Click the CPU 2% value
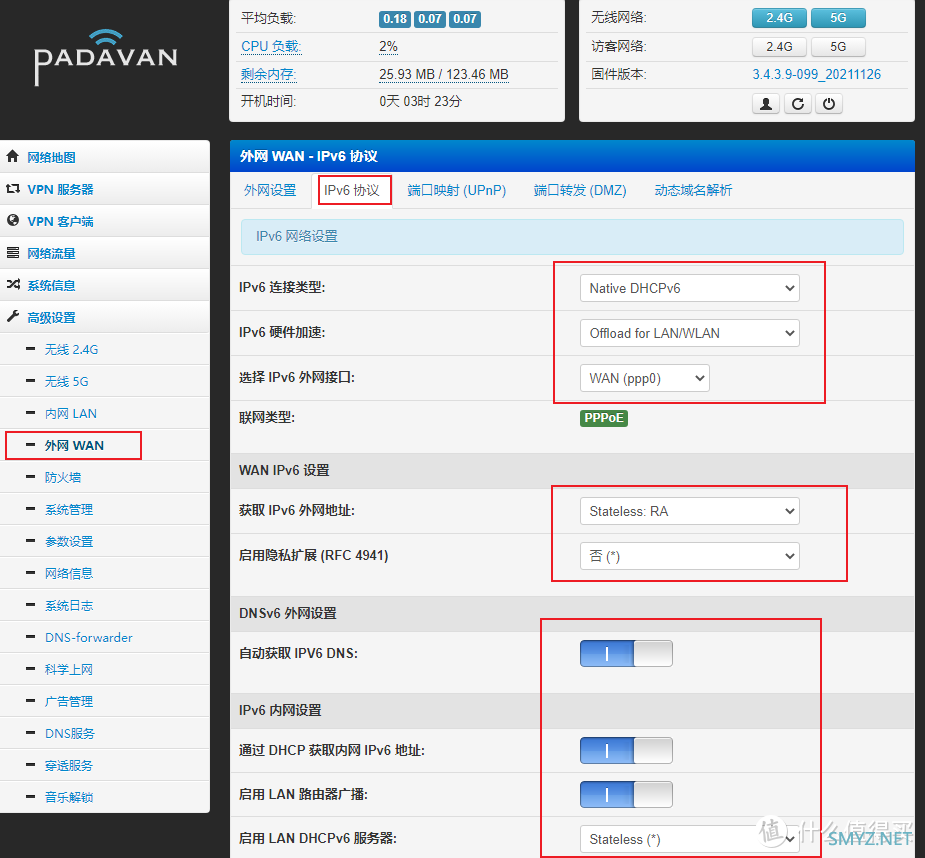925x858 pixels. point(388,46)
